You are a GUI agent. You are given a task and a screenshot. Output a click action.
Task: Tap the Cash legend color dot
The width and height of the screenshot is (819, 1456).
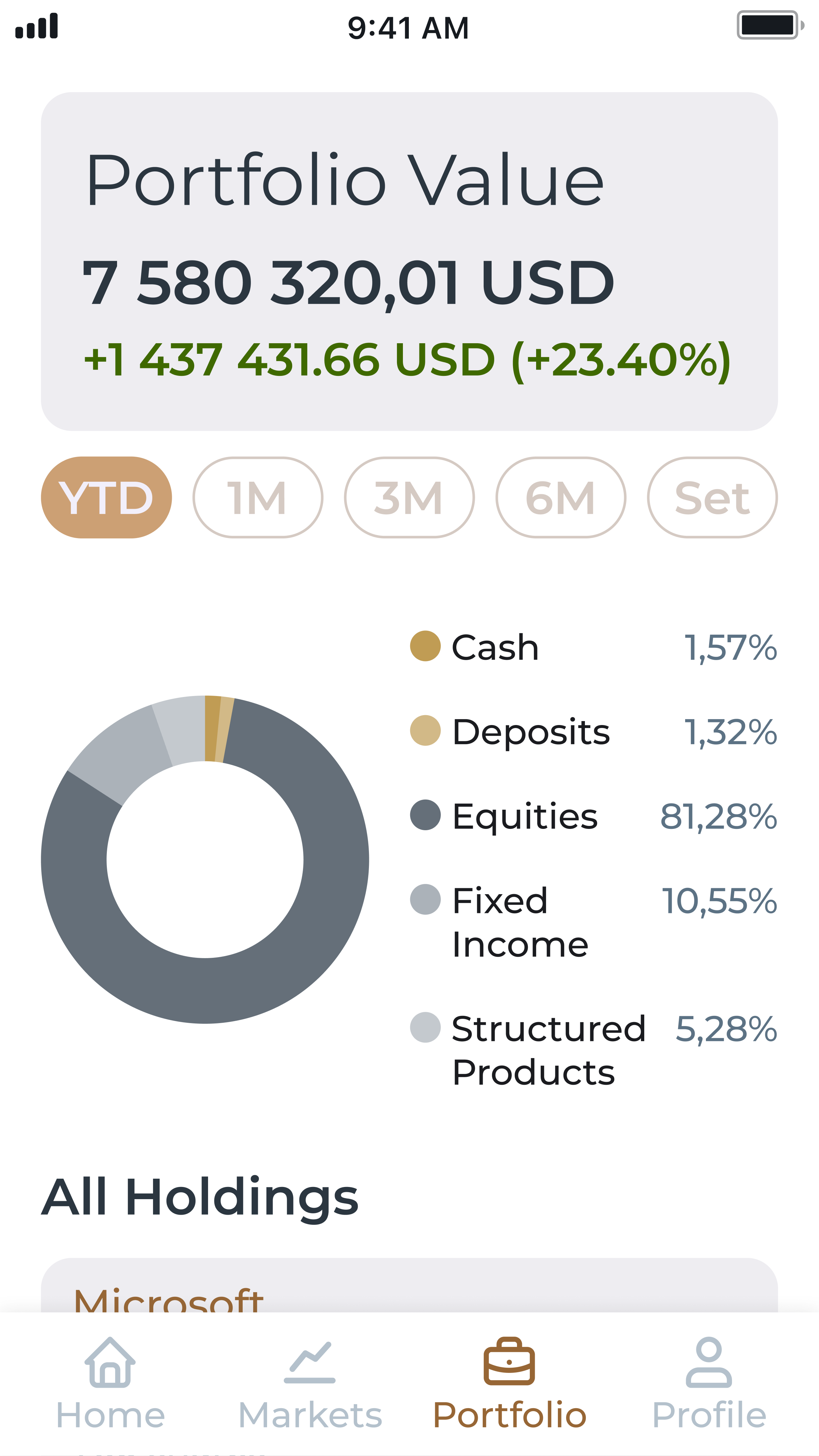[x=425, y=646]
